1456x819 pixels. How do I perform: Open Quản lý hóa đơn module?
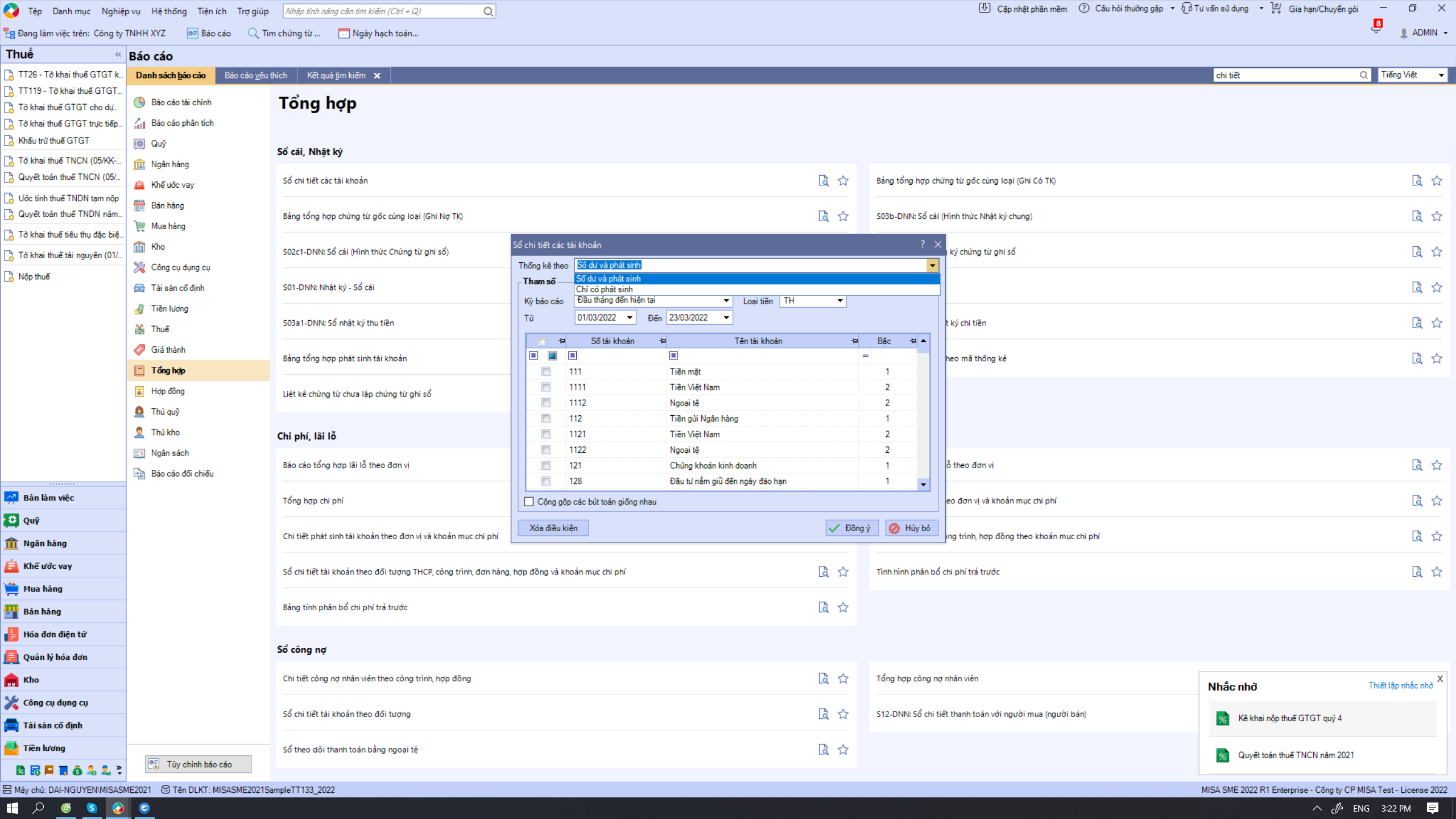[63, 657]
